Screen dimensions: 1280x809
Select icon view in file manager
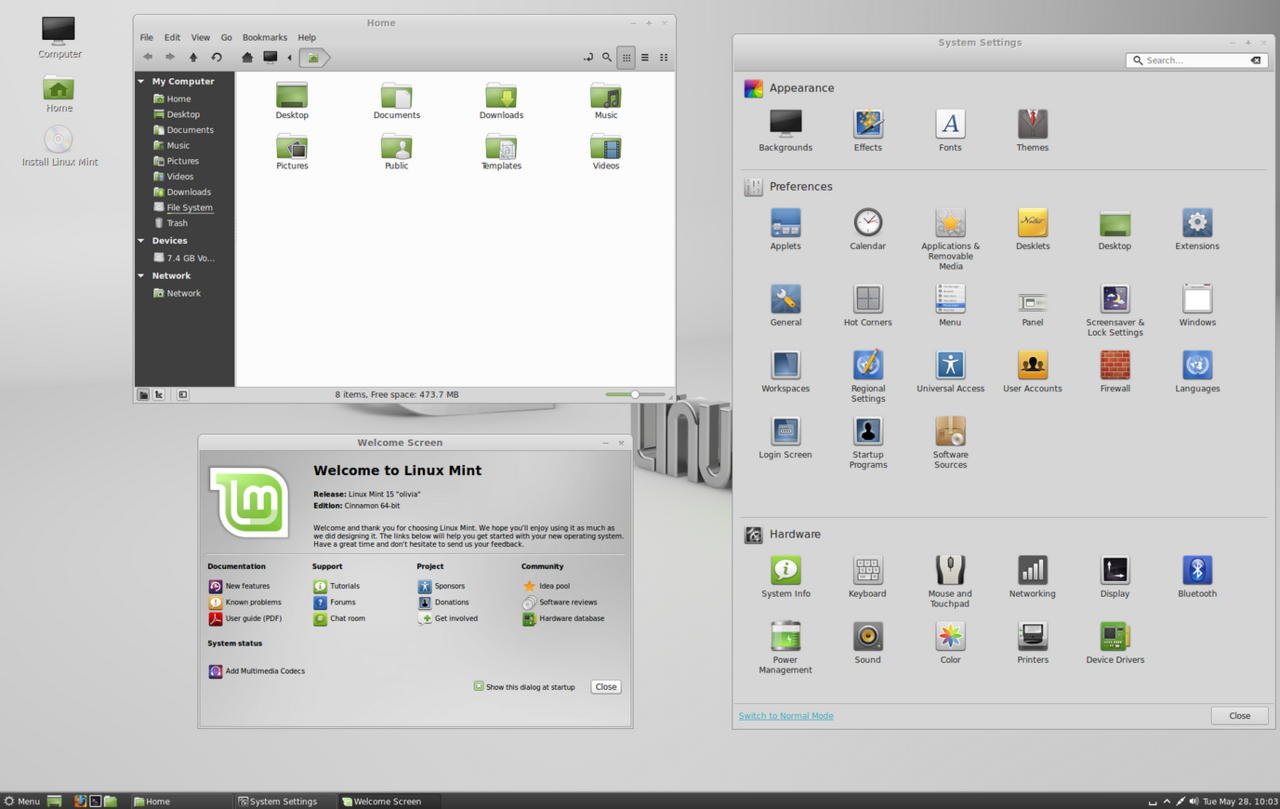(x=626, y=57)
